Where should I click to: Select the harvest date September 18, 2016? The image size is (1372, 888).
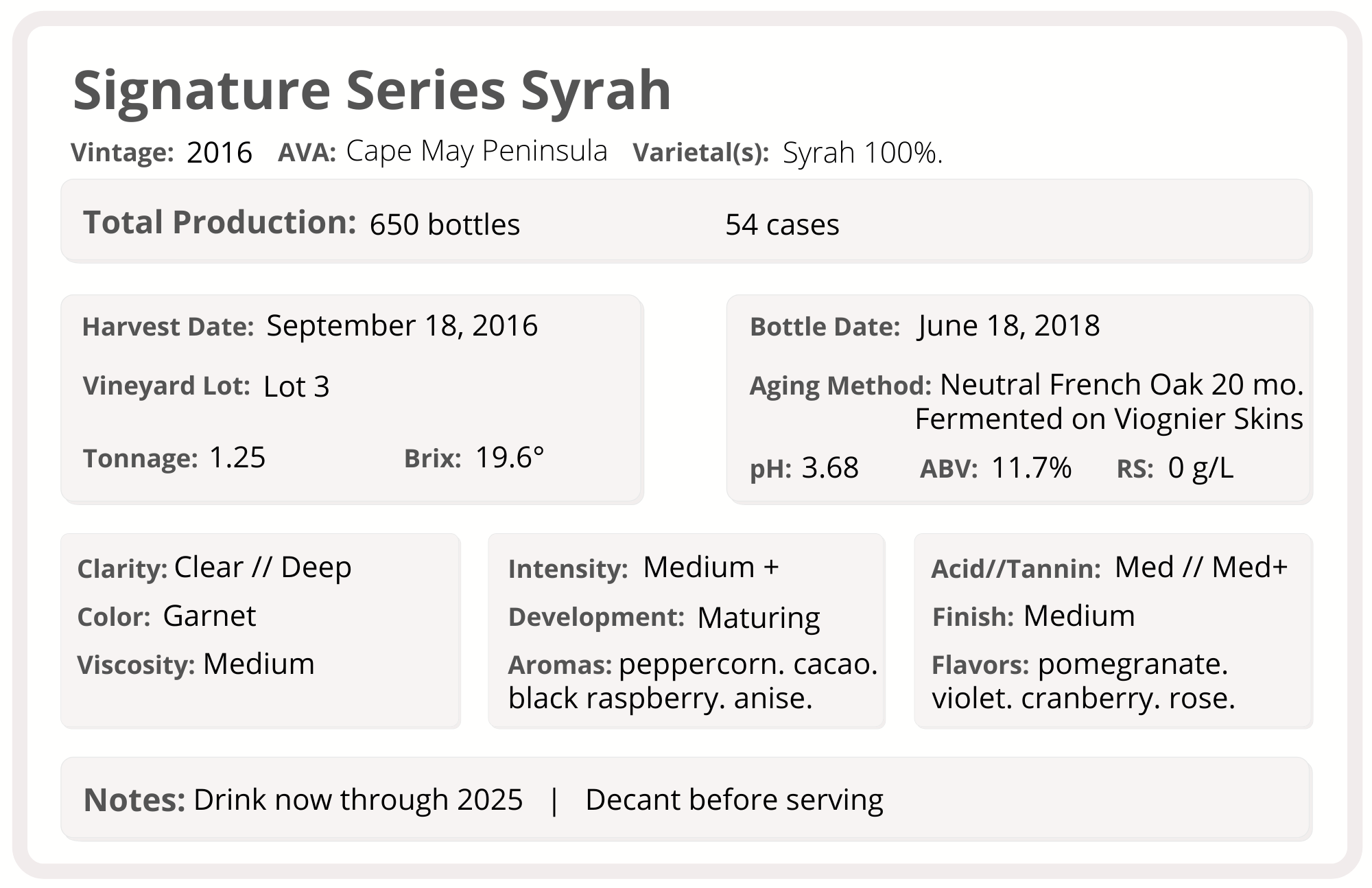[402, 326]
